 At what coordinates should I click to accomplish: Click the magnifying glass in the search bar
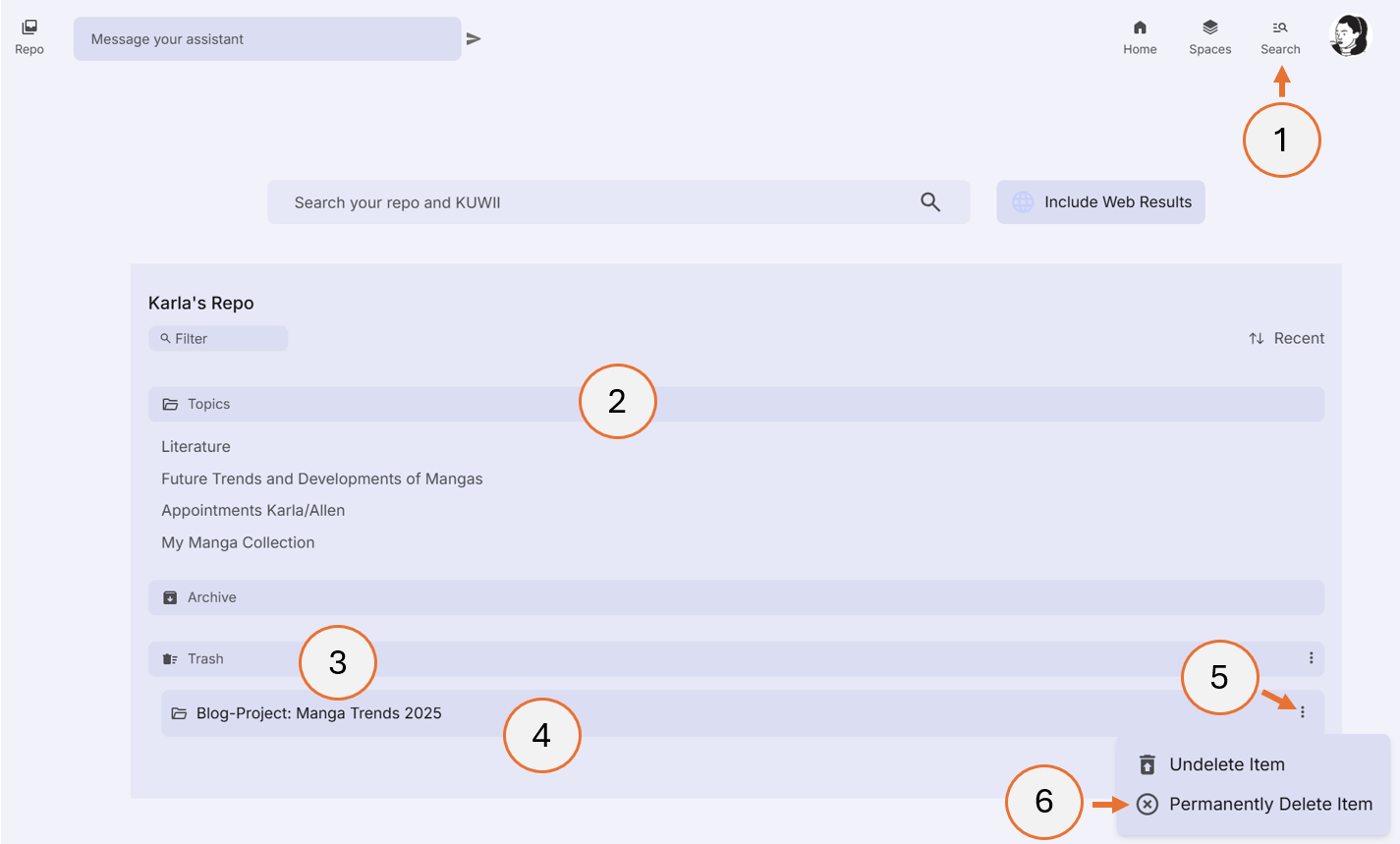(x=929, y=201)
